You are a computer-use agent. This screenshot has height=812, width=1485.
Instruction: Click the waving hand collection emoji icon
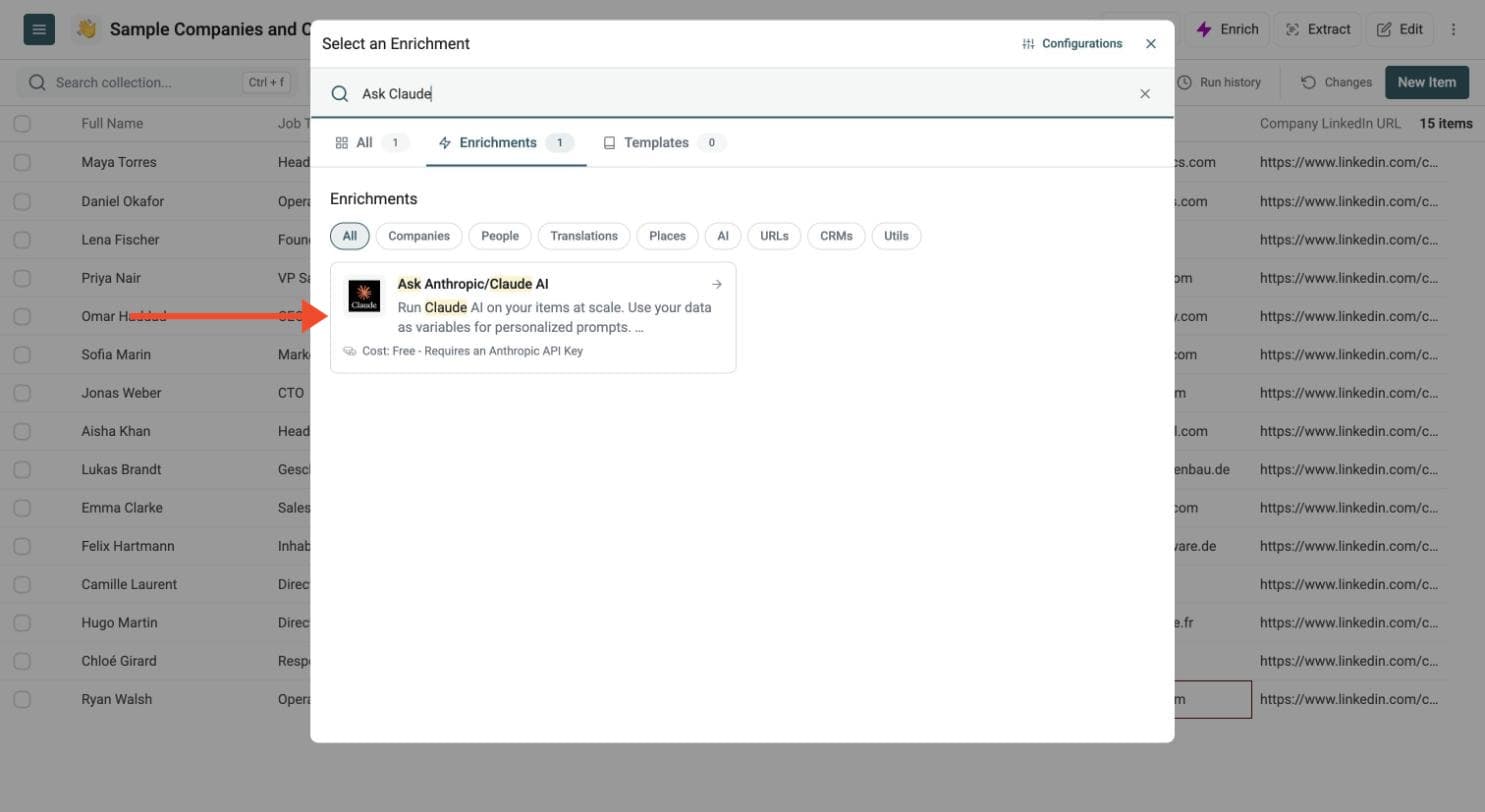pyautogui.click(x=87, y=29)
